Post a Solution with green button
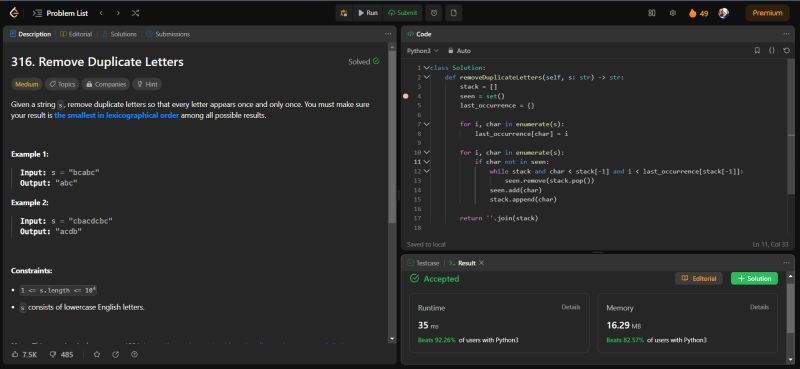This screenshot has width=800, height=369. (x=754, y=279)
